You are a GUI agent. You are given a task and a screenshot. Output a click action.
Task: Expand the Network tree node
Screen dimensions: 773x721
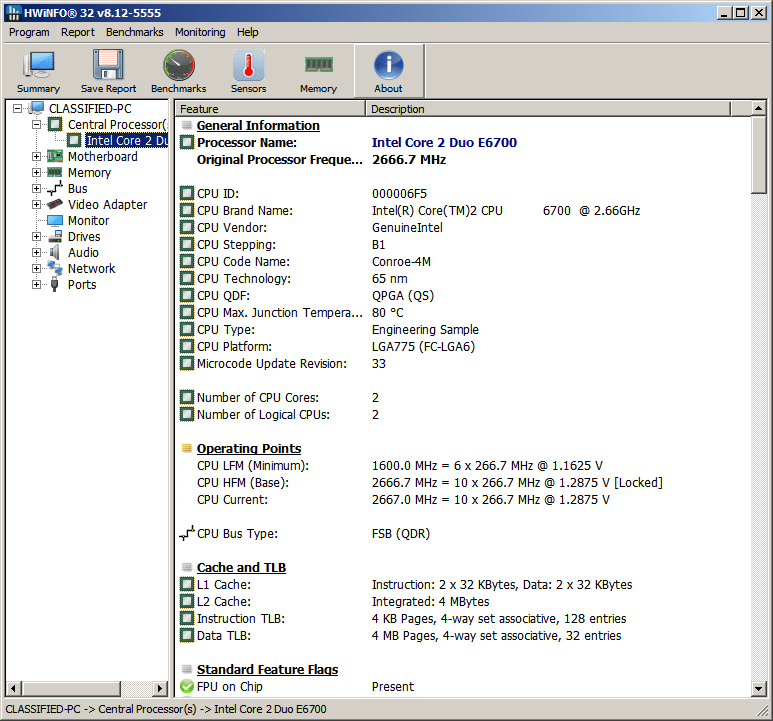click(x=36, y=268)
